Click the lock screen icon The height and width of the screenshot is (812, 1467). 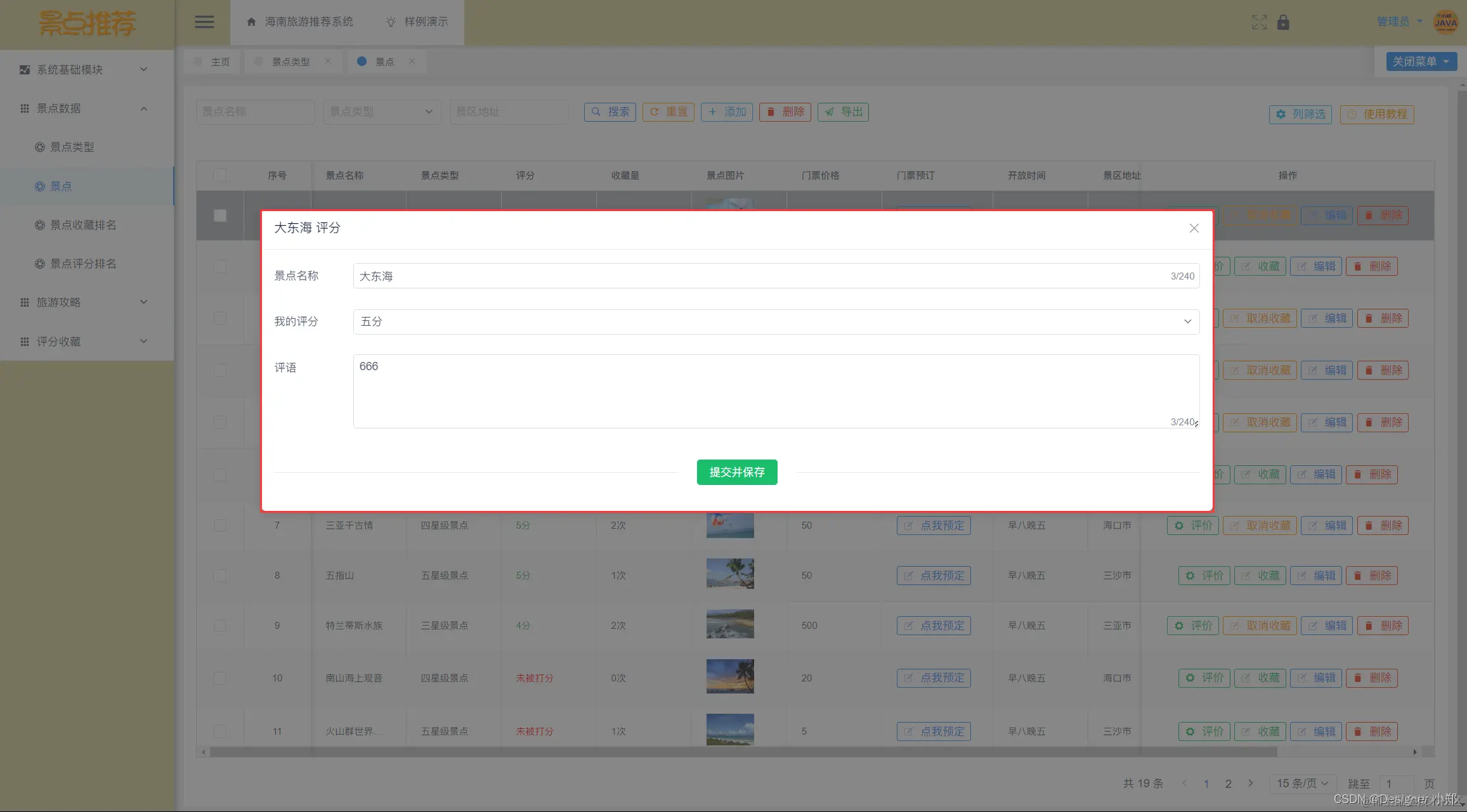[x=1283, y=22]
